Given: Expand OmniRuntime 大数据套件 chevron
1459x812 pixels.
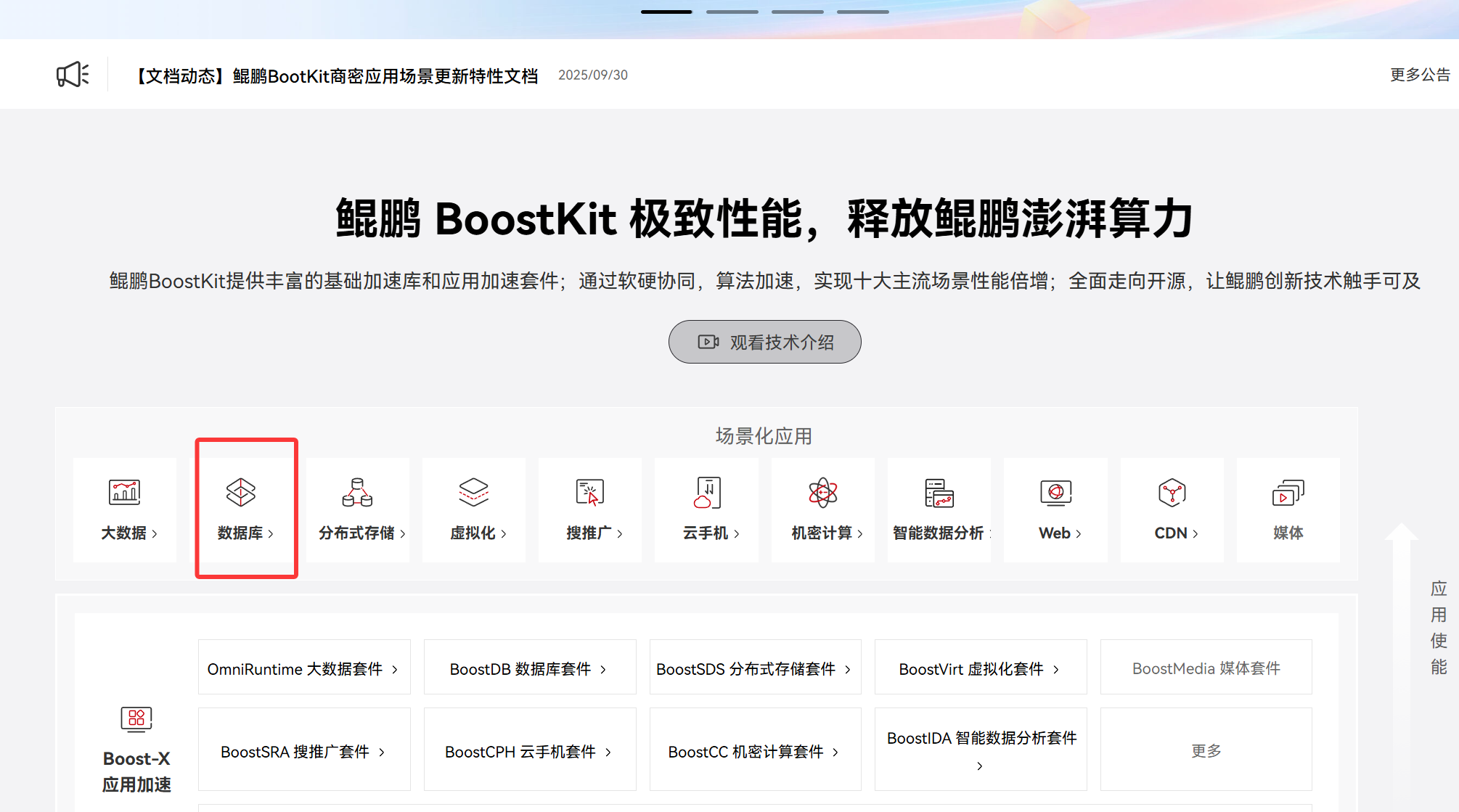Looking at the screenshot, I should point(395,669).
